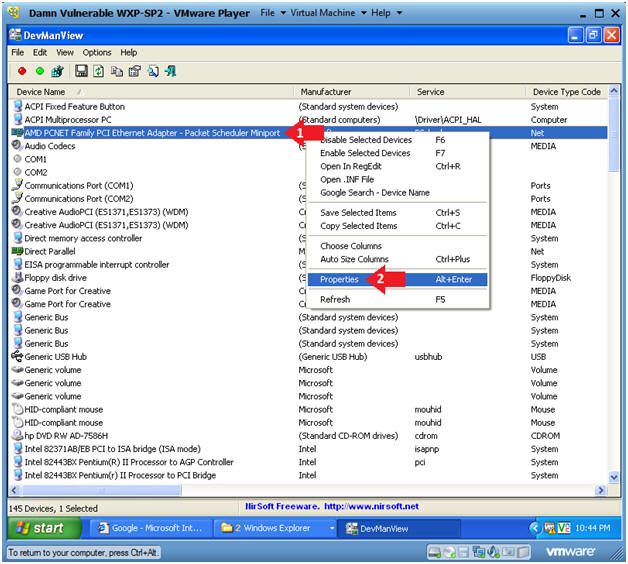Select Choose Columns in context menu
628x564 pixels.
pyautogui.click(x=397, y=246)
